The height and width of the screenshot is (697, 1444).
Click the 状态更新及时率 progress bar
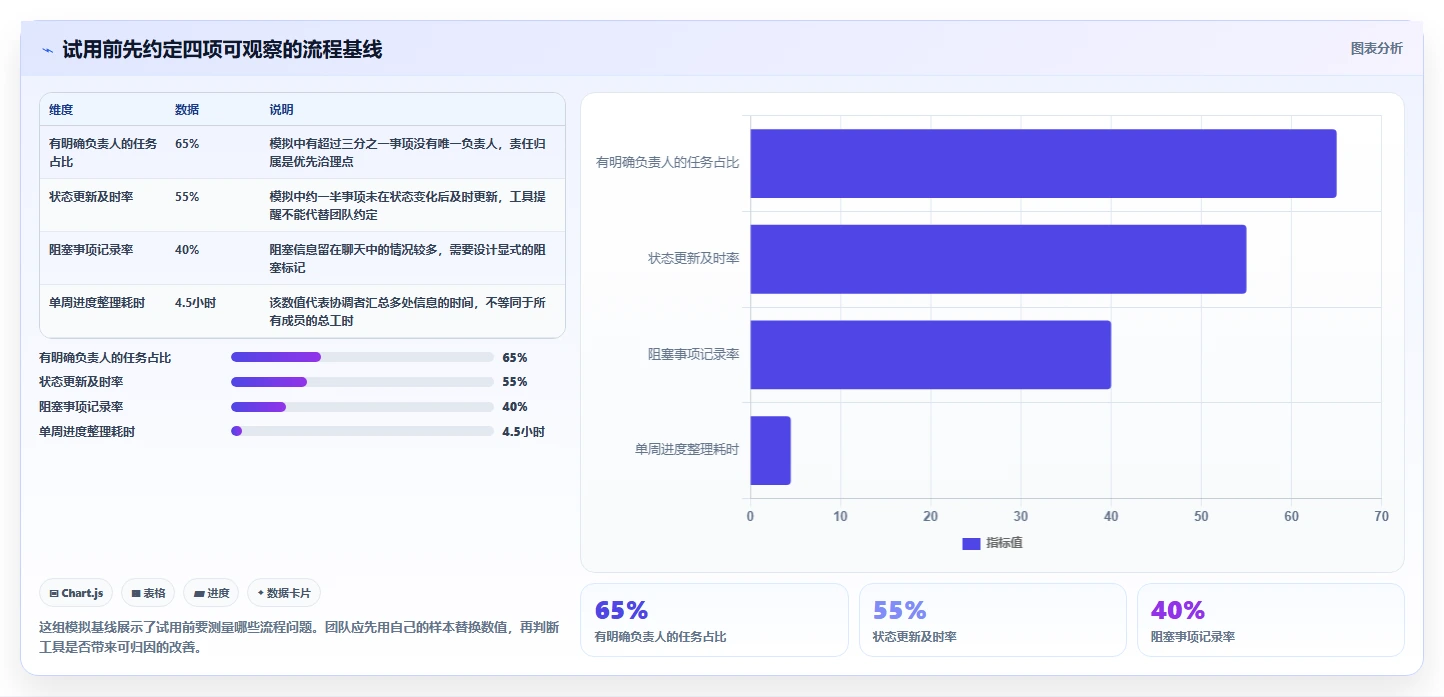pos(362,382)
